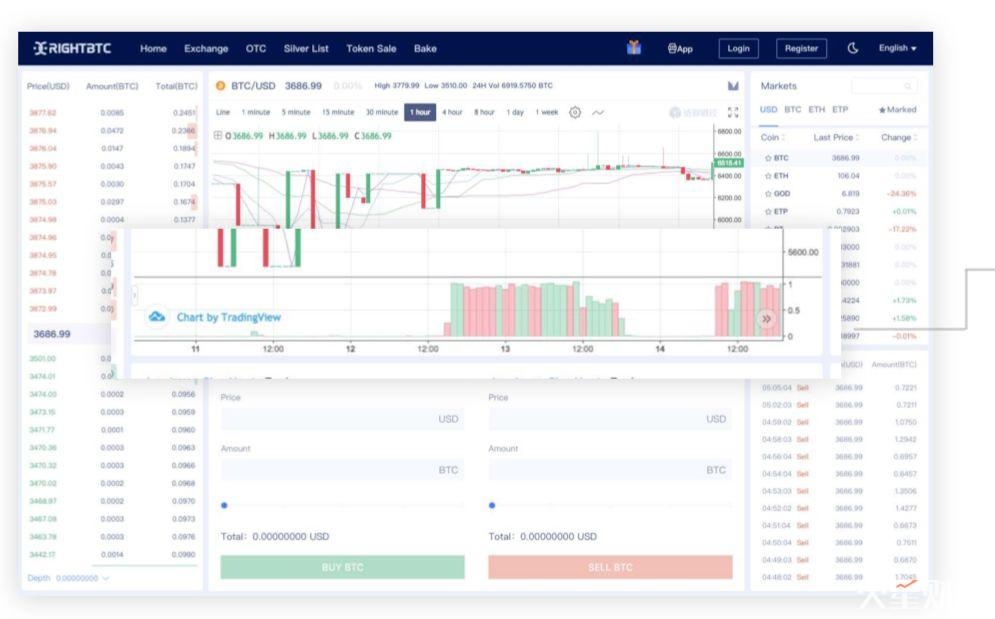Select the 3677.62 ask order row
The height and width of the screenshot is (619, 995).
[112, 112]
